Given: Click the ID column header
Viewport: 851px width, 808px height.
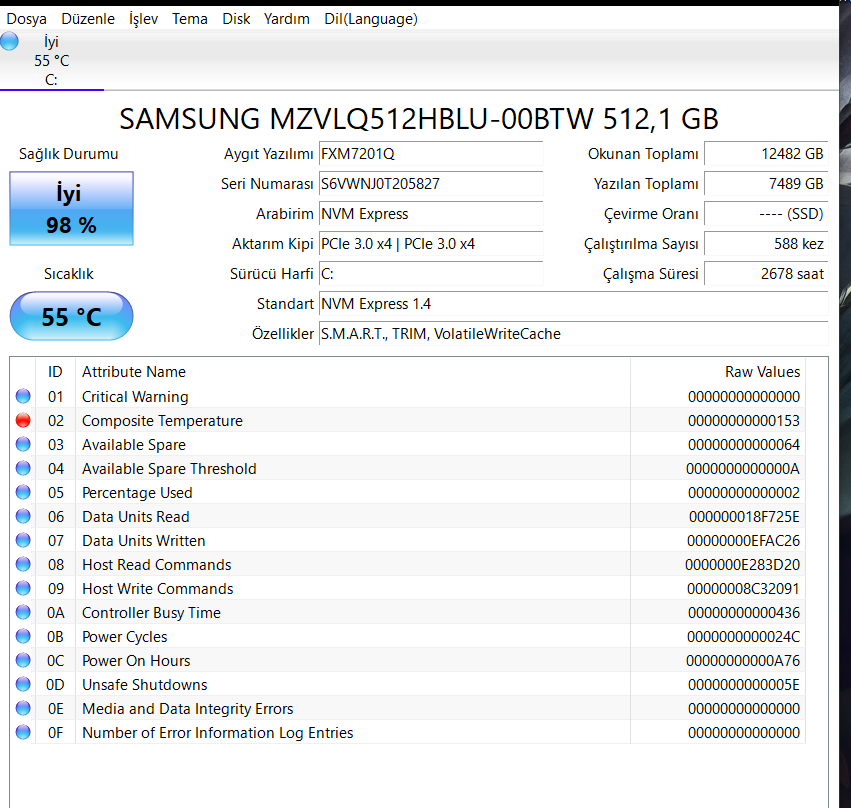Looking at the screenshot, I should click(x=55, y=372).
